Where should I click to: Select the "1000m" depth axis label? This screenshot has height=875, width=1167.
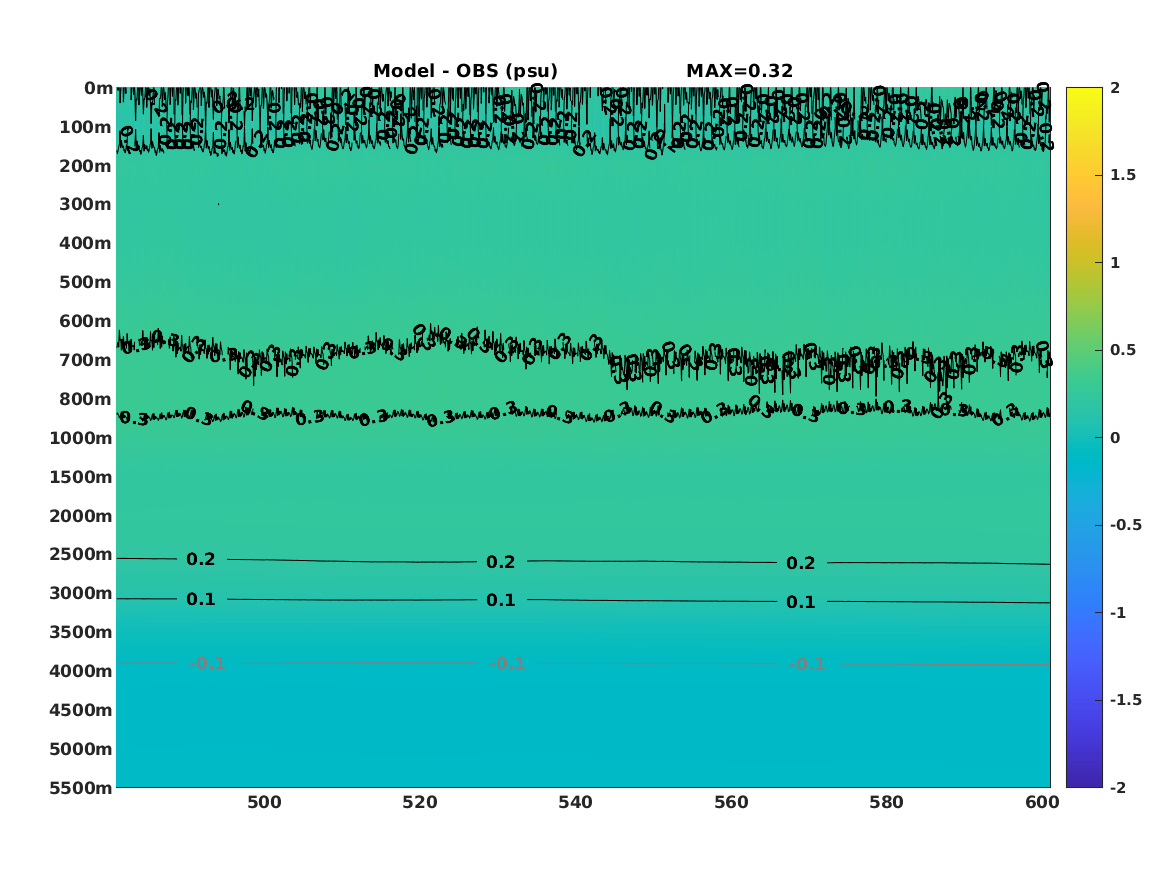click(x=81, y=438)
